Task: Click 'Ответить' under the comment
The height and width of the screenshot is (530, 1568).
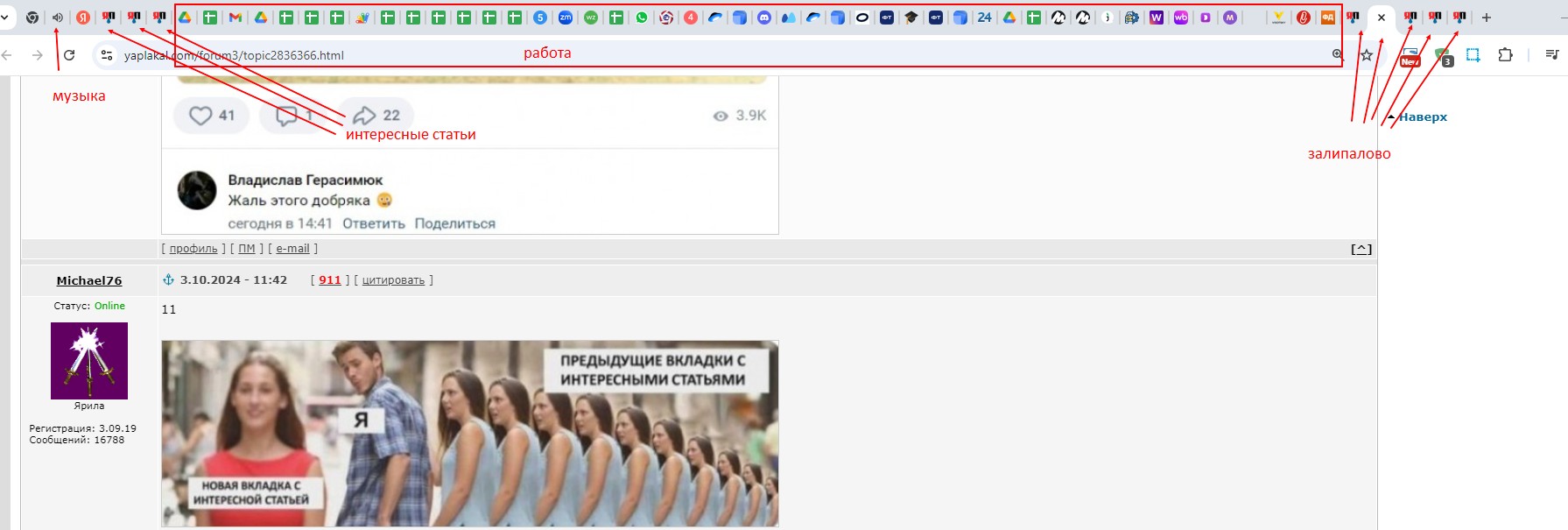Action: point(374,223)
